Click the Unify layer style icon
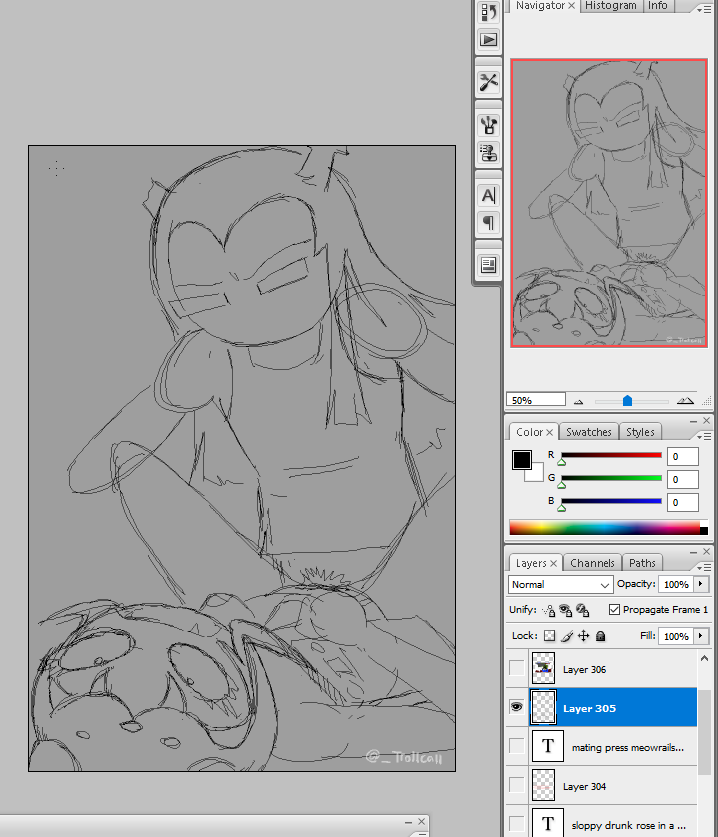This screenshot has width=718, height=837. (x=582, y=610)
